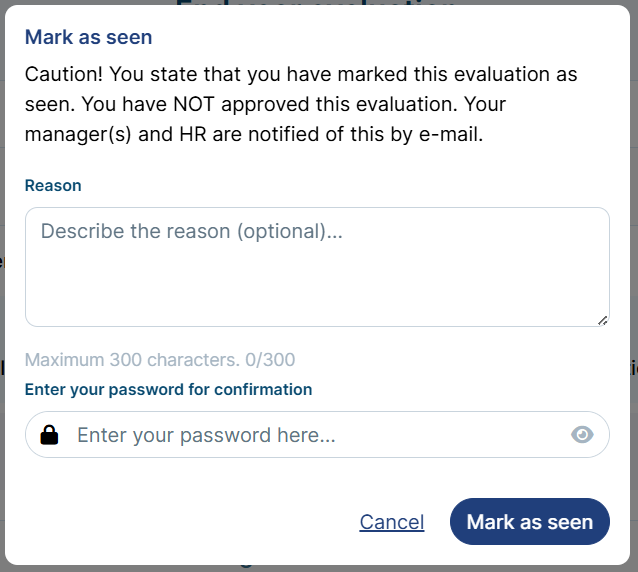638x572 pixels.
Task: Click the word 'NOT' in the warning message
Action: click(194, 105)
